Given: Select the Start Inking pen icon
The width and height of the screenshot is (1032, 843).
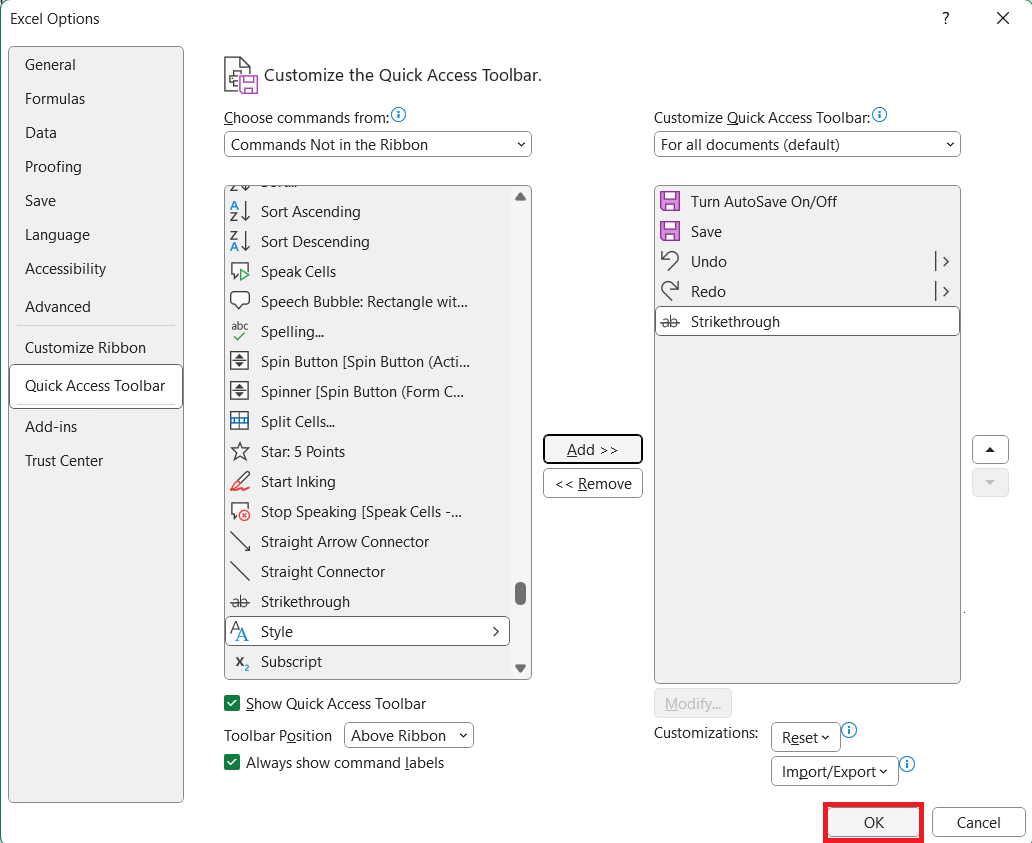Looking at the screenshot, I should click(240, 482).
